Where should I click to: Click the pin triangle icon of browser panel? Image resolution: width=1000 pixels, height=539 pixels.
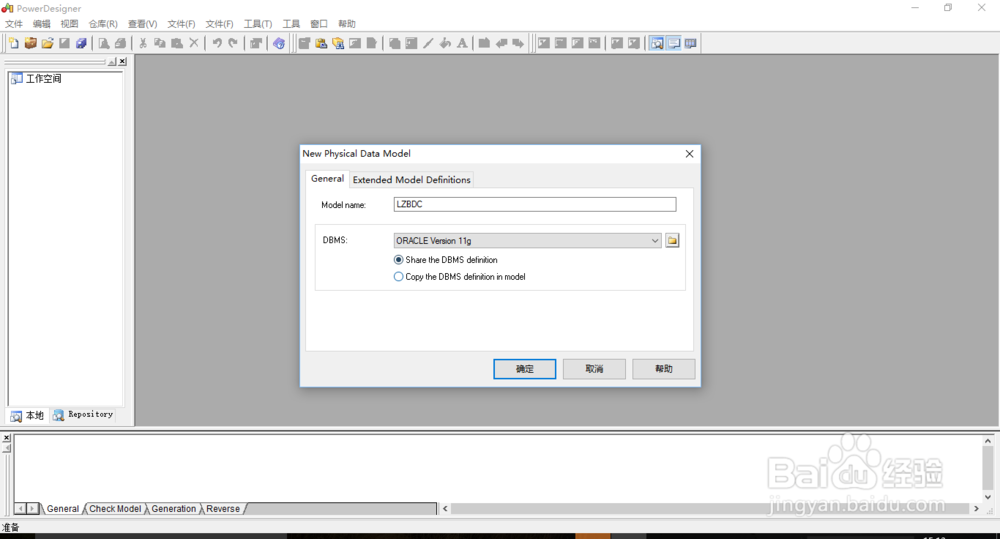pyautogui.click(x=112, y=62)
